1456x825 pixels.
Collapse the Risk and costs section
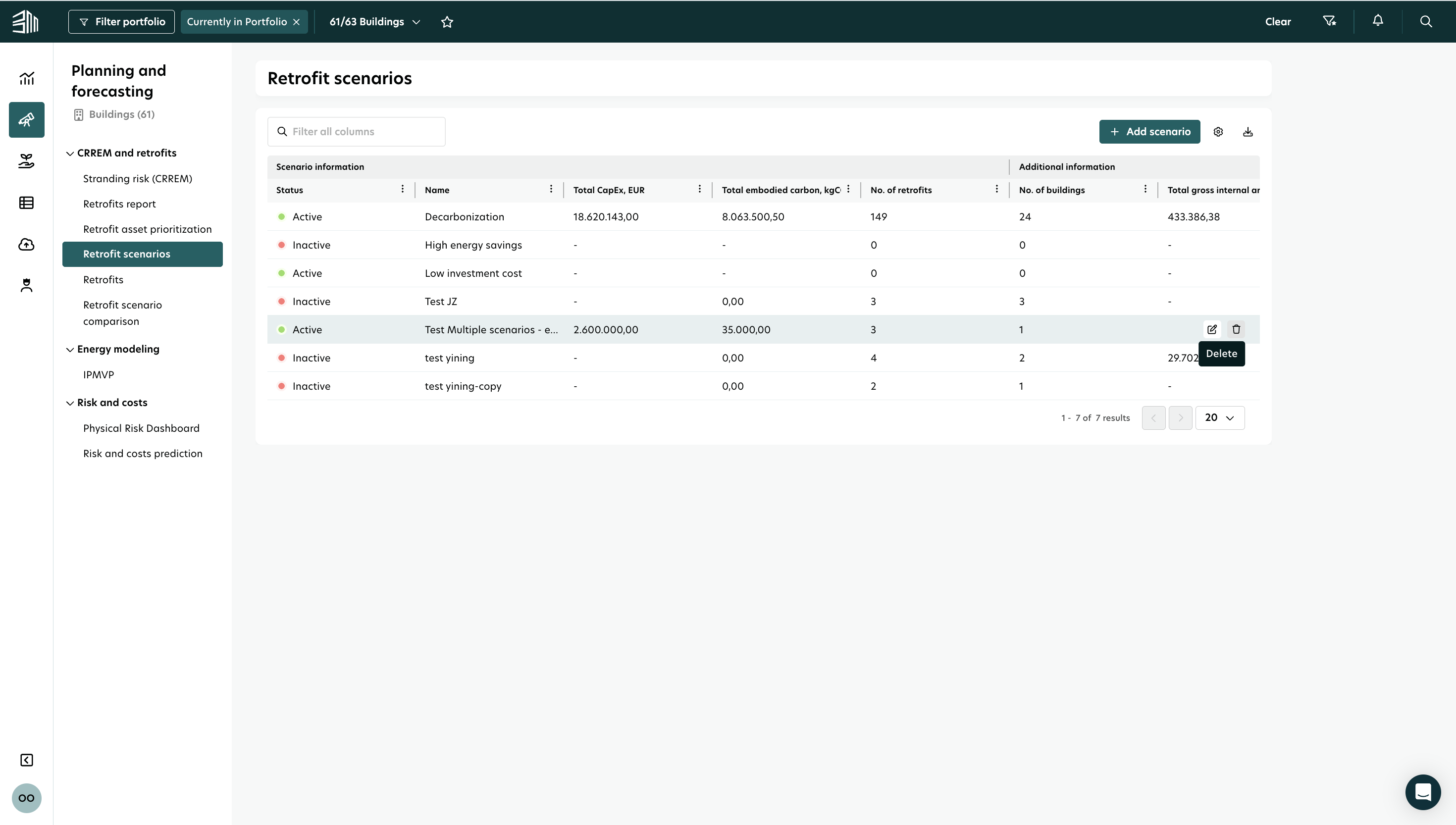point(70,404)
